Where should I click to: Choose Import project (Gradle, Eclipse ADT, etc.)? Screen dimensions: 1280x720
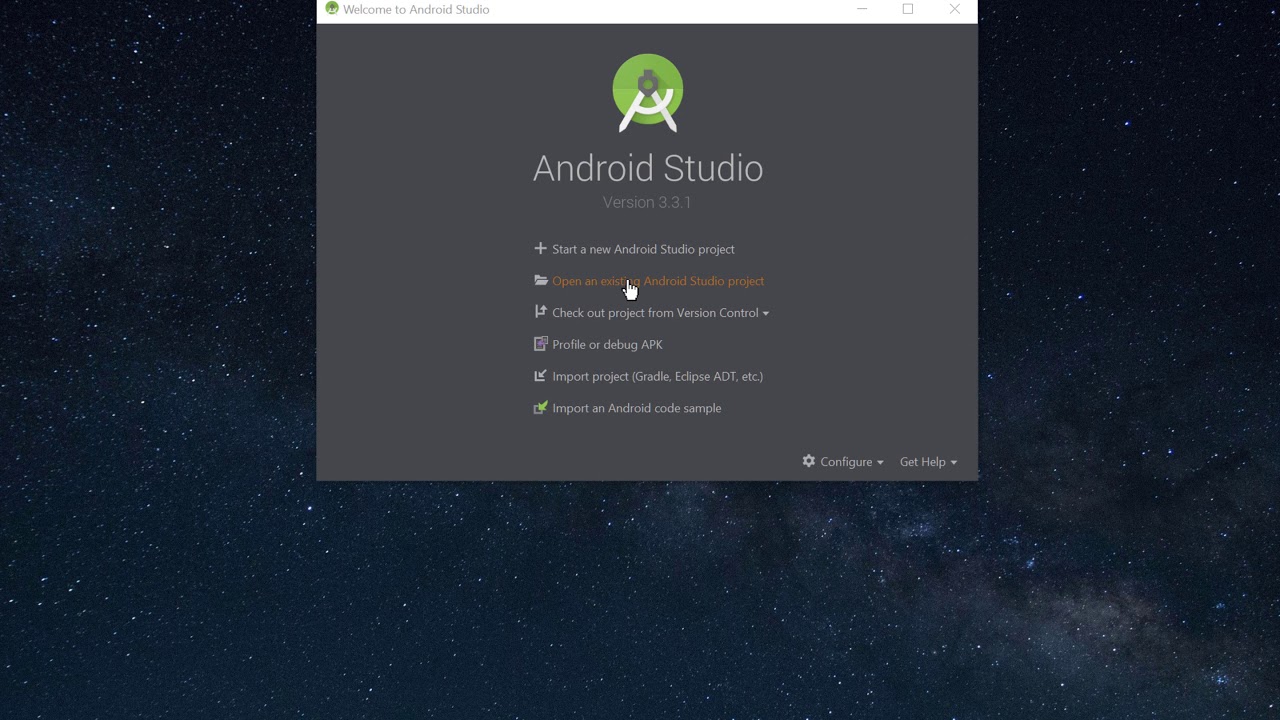tap(657, 376)
